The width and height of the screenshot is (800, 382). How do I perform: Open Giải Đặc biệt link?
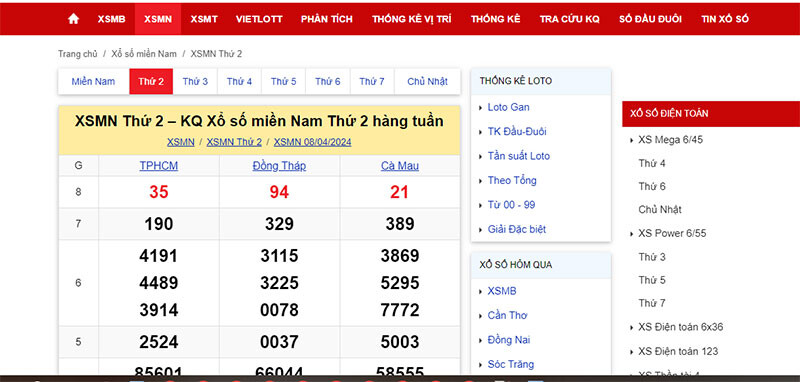517,230
